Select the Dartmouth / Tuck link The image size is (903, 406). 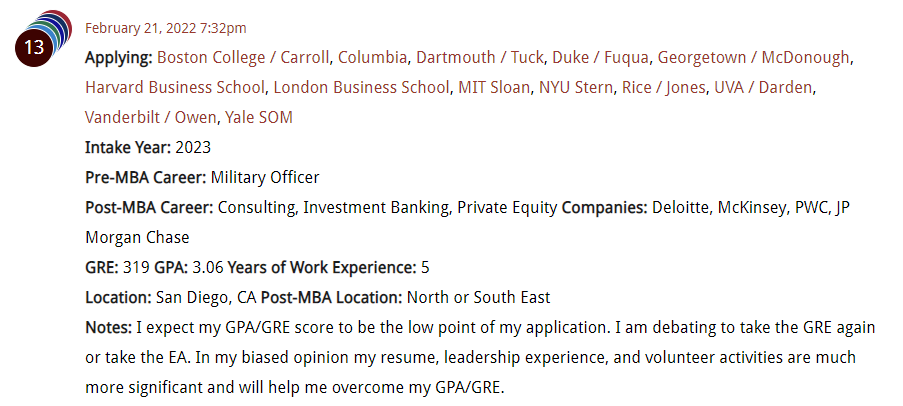tap(480, 58)
